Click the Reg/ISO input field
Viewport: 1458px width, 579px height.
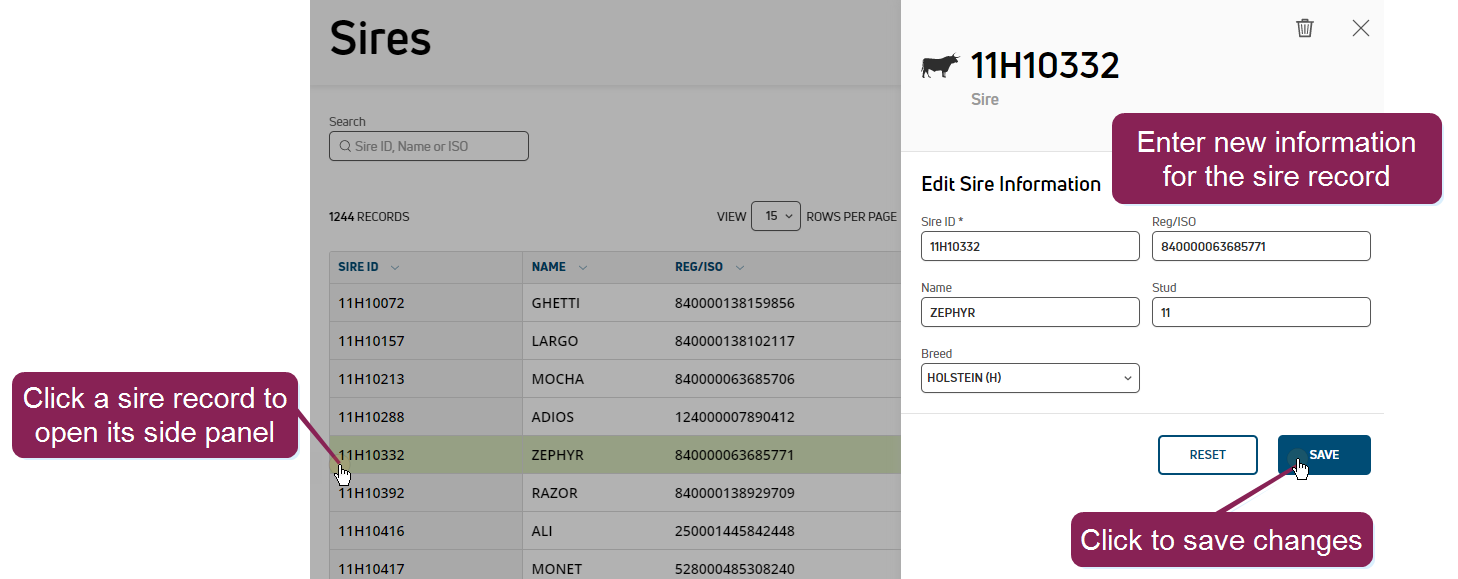[1260, 246]
